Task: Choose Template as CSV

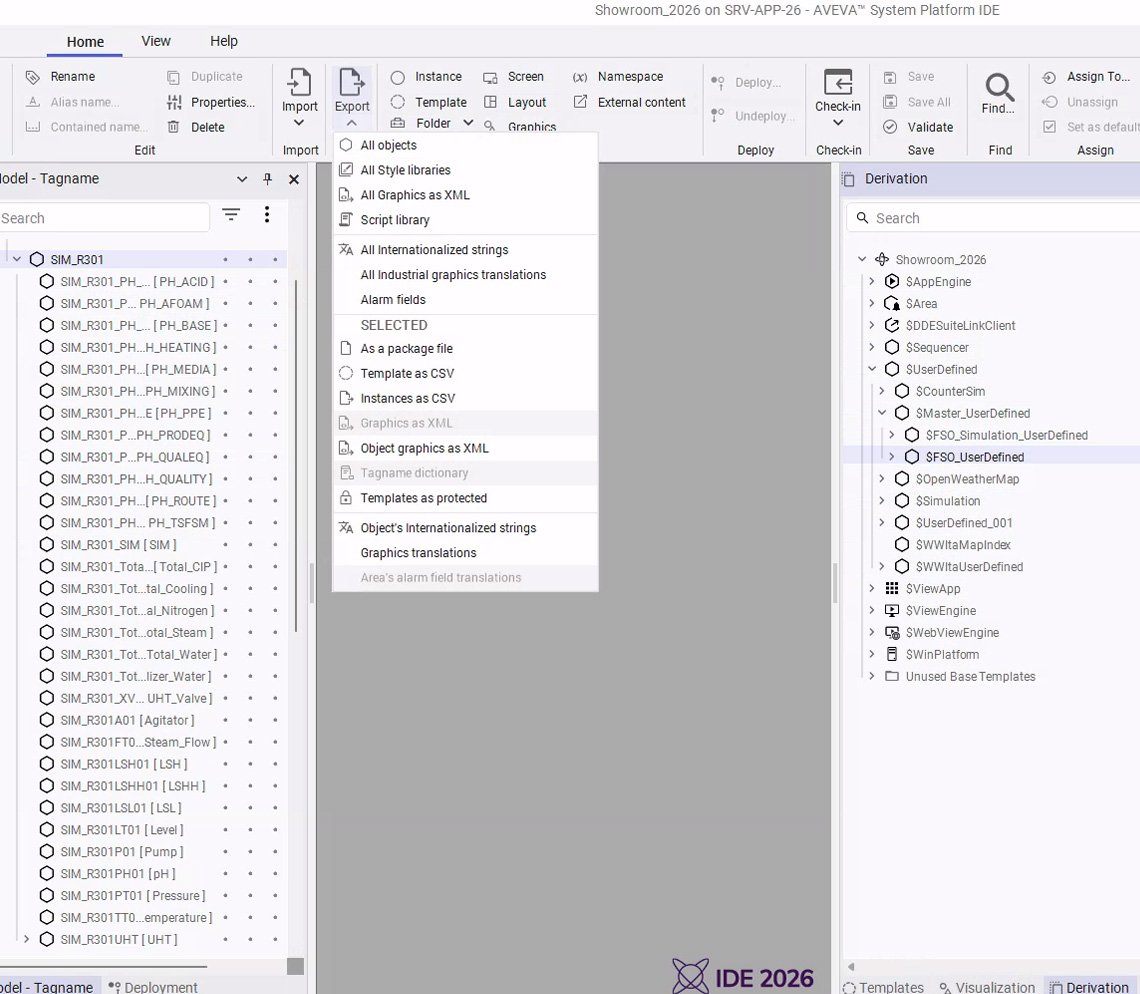Action: 465,374
